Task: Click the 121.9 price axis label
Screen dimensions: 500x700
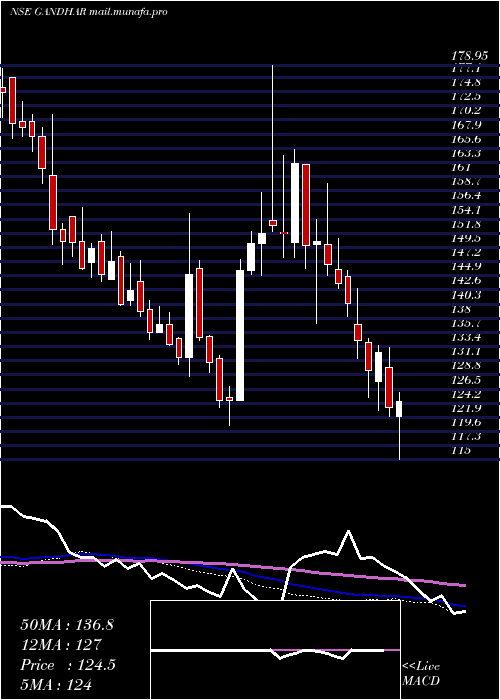Action: click(466, 408)
